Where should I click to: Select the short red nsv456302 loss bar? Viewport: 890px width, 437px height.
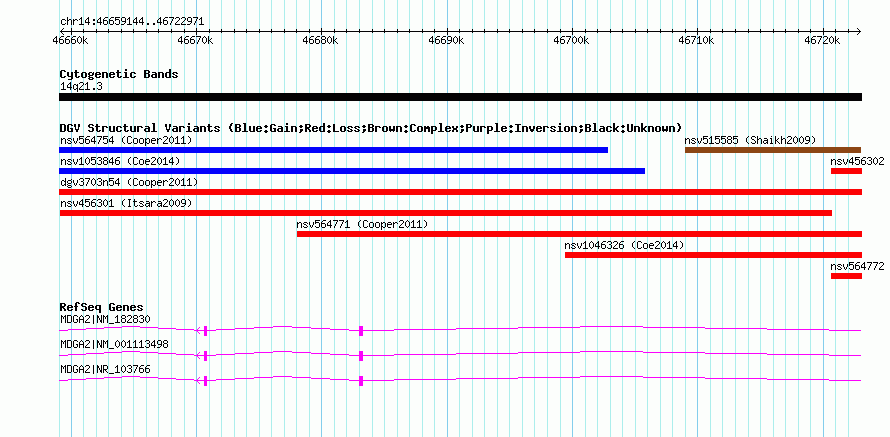[846, 171]
